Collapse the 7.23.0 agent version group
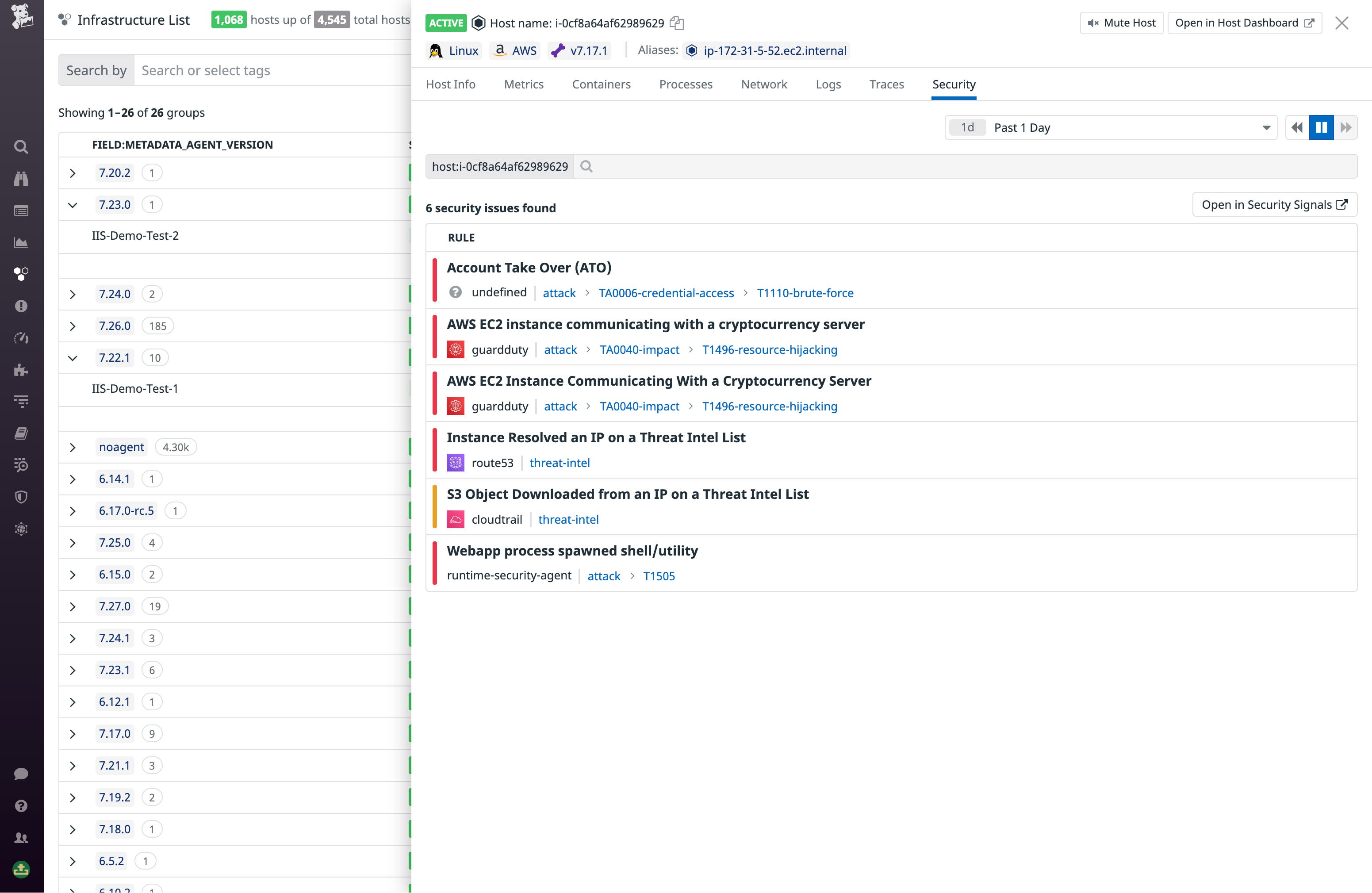The height and width of the screenshot is (893, 1372). [73, 204]
